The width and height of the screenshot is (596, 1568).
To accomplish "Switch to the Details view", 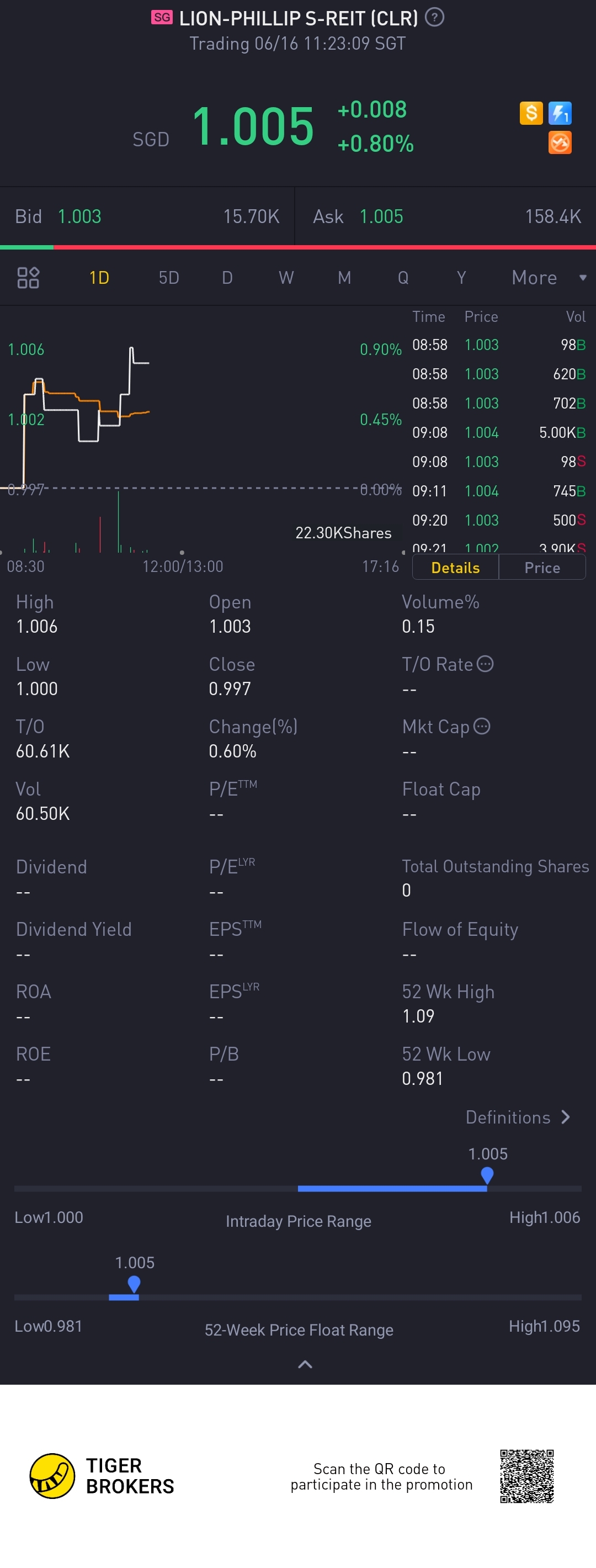I will [455, 568].
